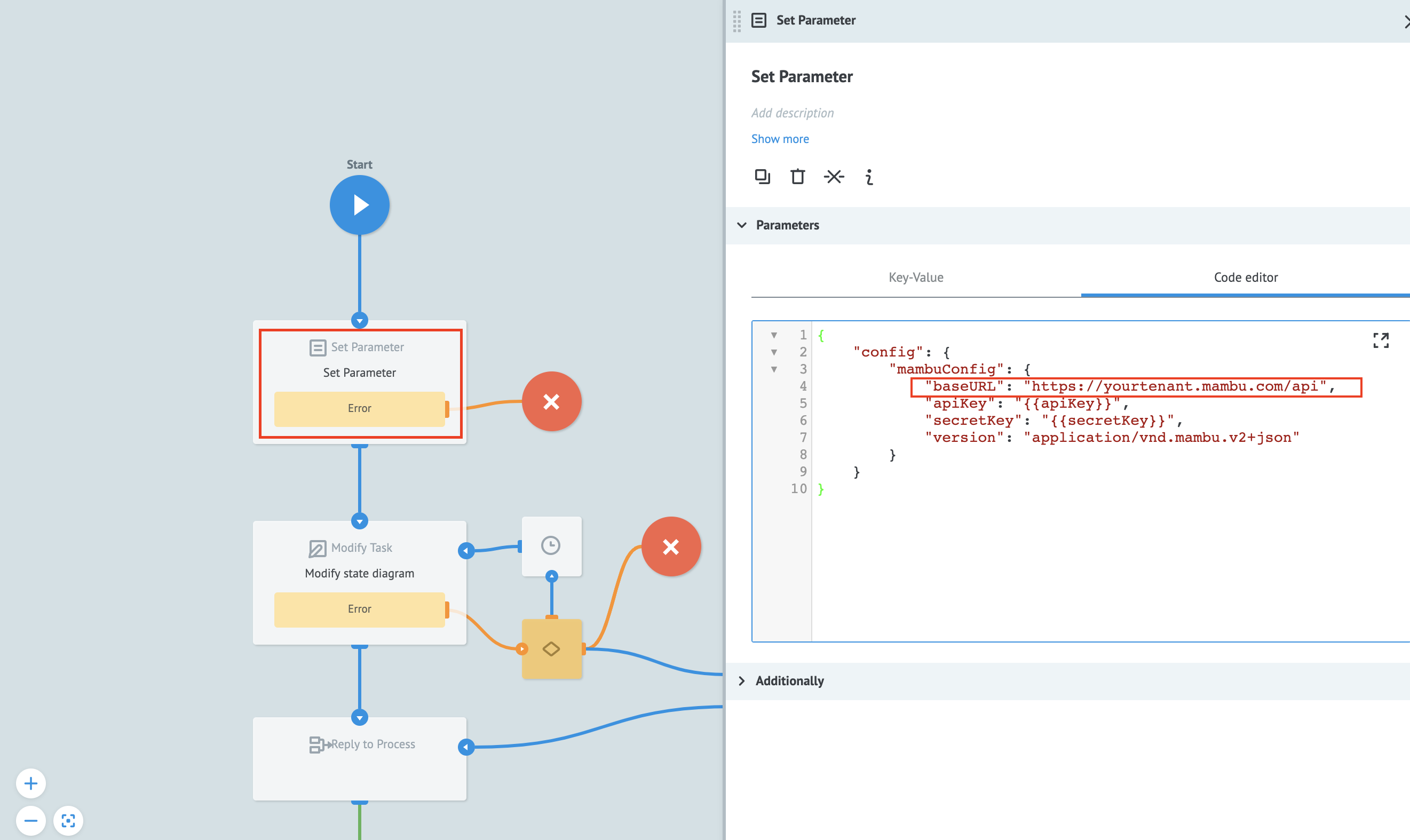Viewport: 1410px width, 840px height.
Task: Click the Add description field
Action: coord(792,113)
